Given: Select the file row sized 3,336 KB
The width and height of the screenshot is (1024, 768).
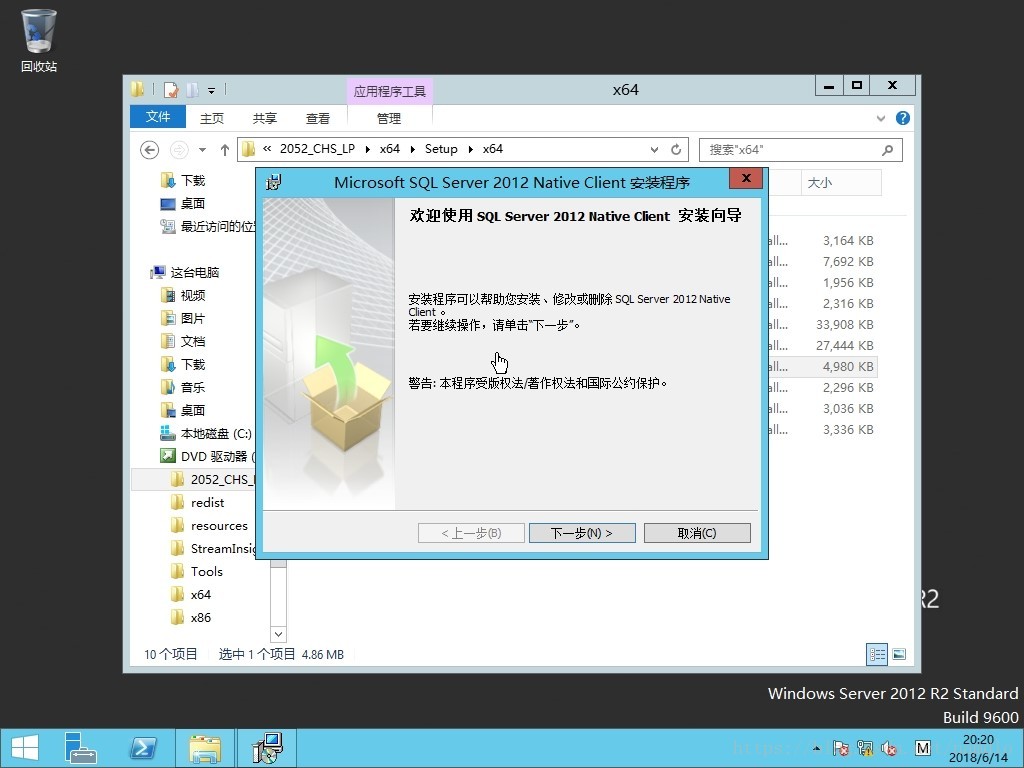Looking at the screenshot, I should click(x=822, y=429).
